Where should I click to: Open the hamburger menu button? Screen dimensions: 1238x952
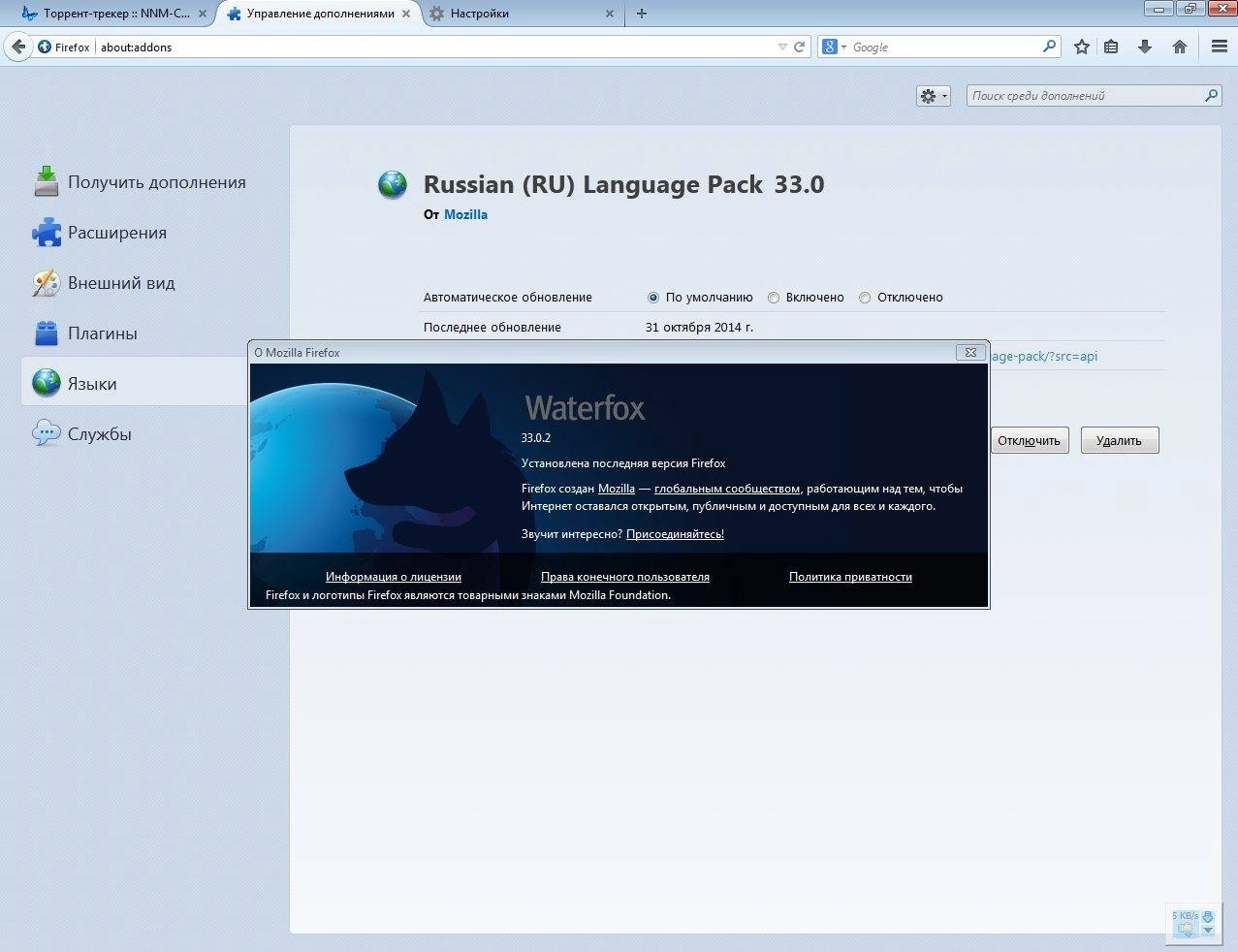(1220, 47)
